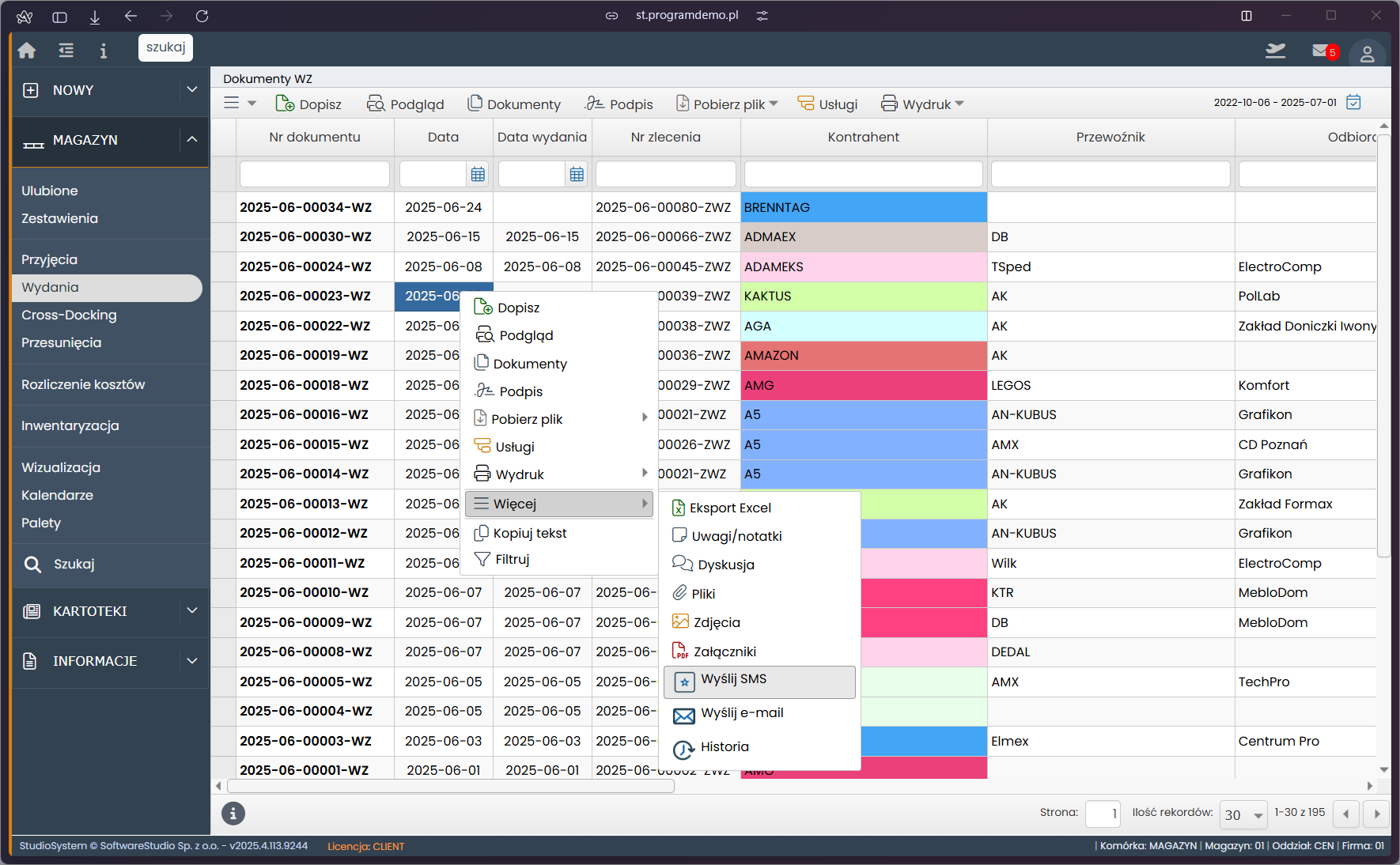Click the Data column calendar picker icon

(x=478, y=174)
